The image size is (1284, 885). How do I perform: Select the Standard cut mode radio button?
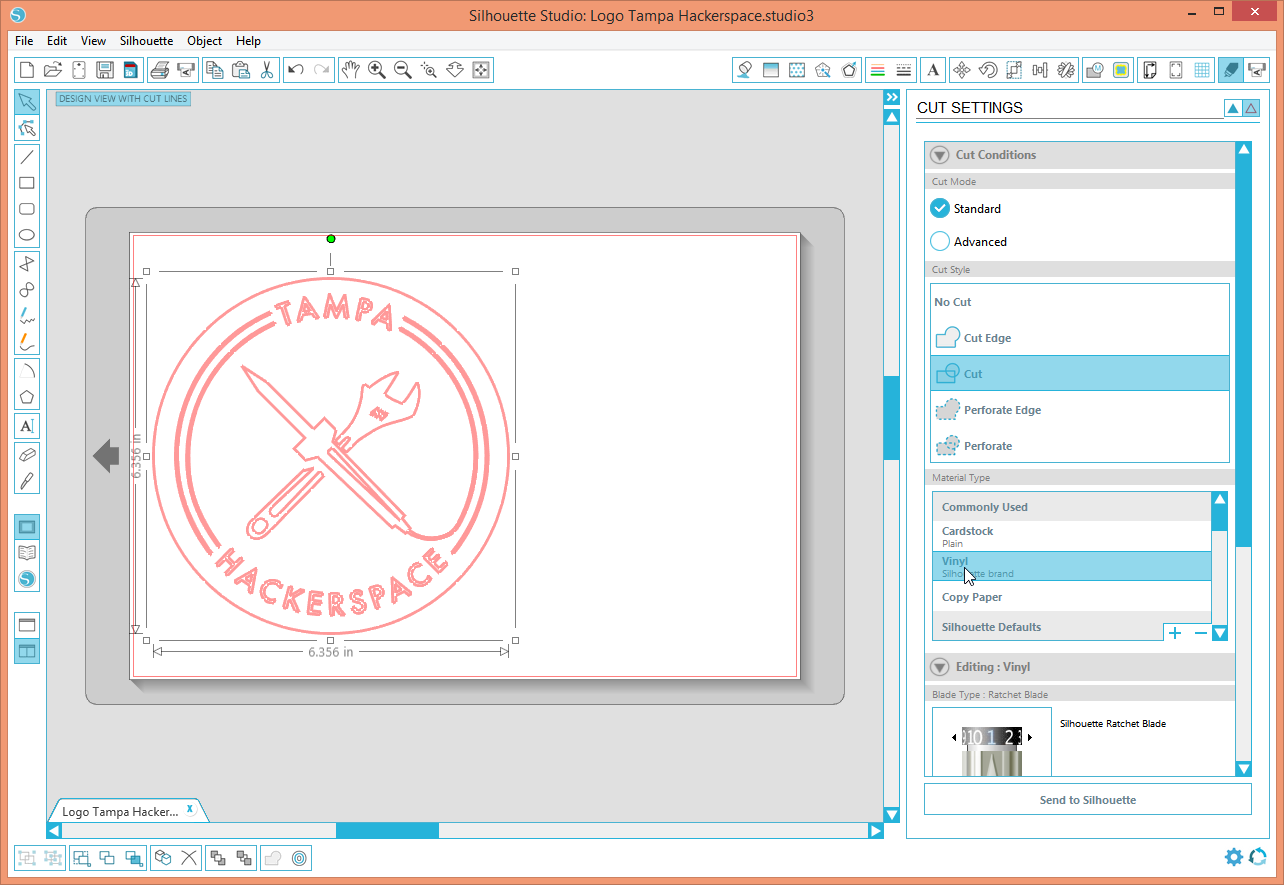point(940,208)
